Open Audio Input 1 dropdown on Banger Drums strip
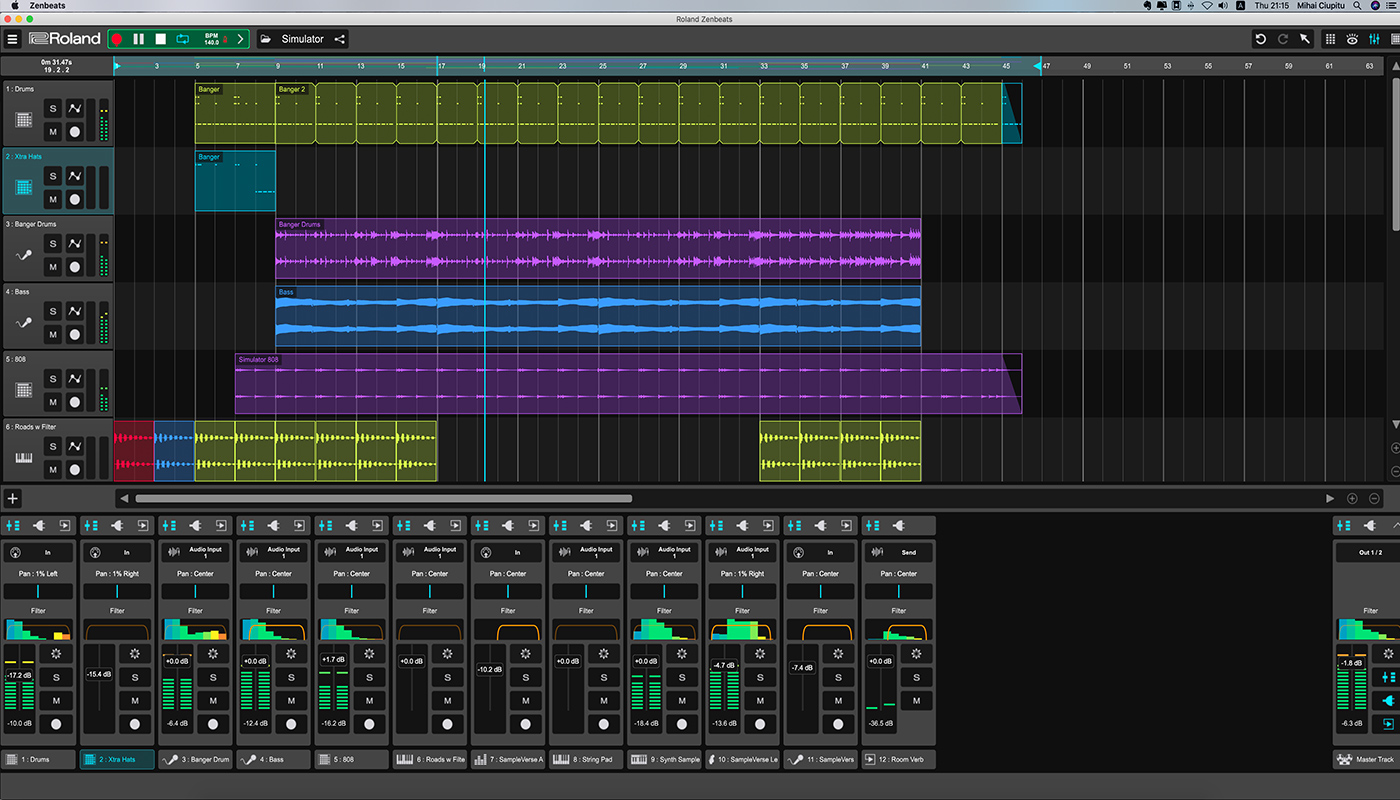 pos(195,552)
